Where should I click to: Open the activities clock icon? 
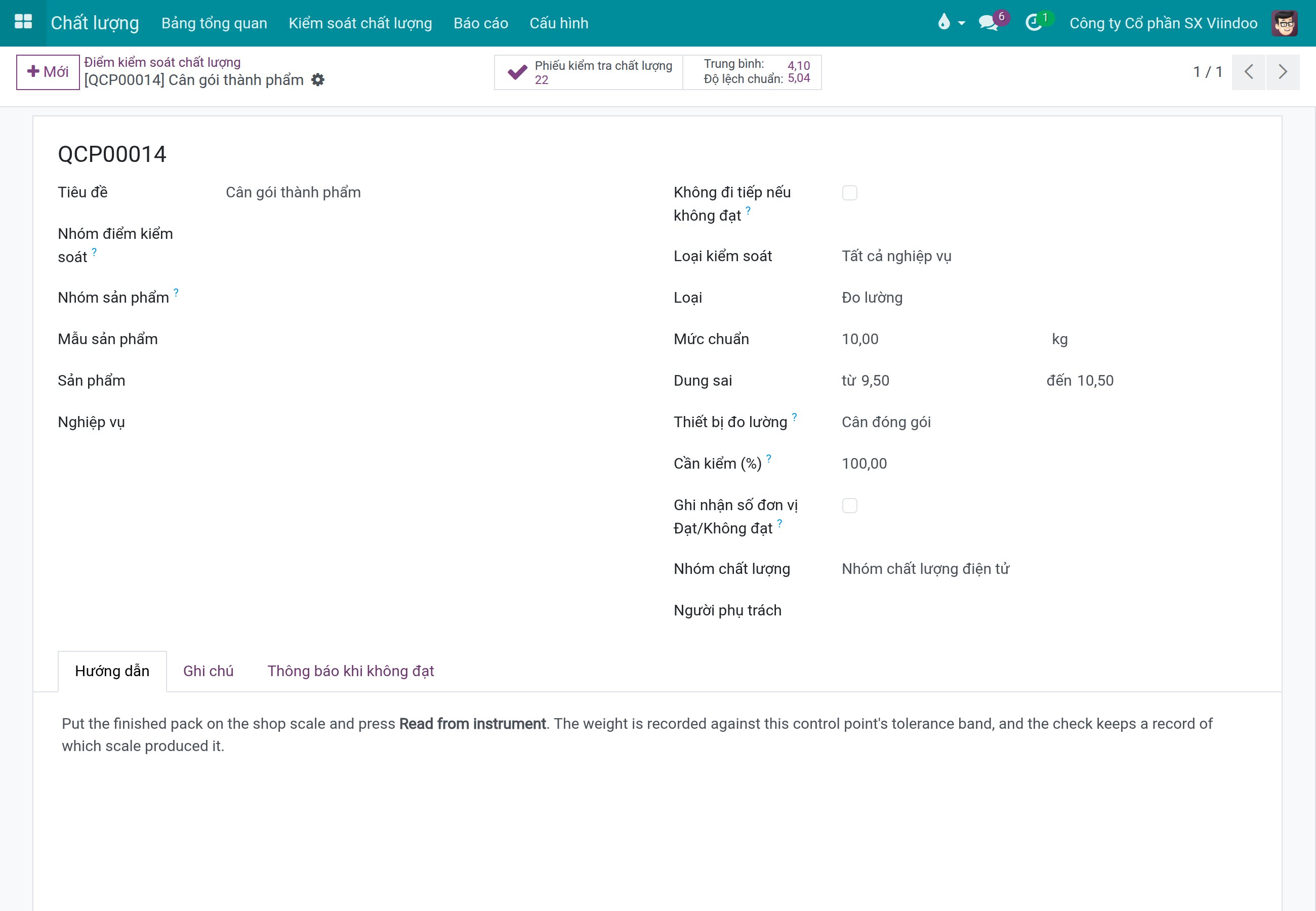tap(1033, 23)
